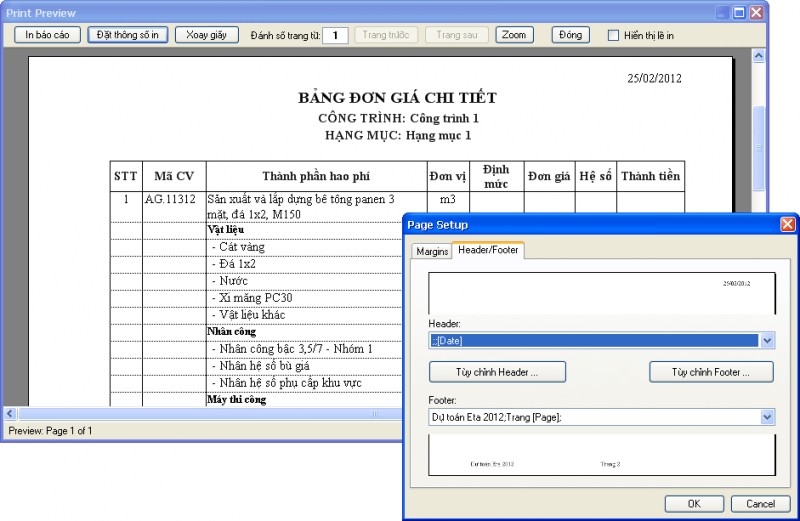Minimize the Print Preview window
The width and height of the screenshot is (800, 521).
(722, 13)
